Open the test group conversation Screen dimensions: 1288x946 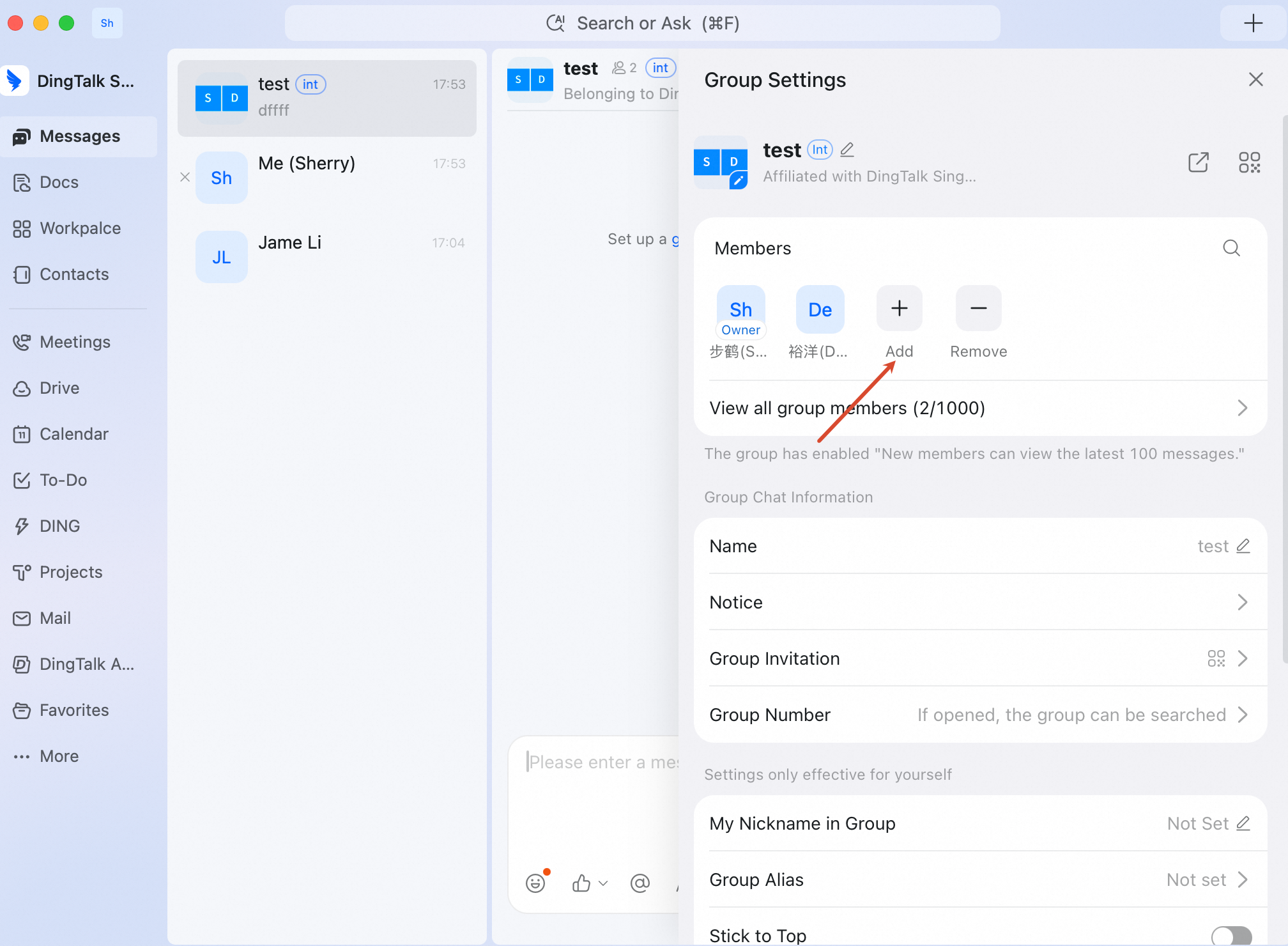(x=327, y=98)
